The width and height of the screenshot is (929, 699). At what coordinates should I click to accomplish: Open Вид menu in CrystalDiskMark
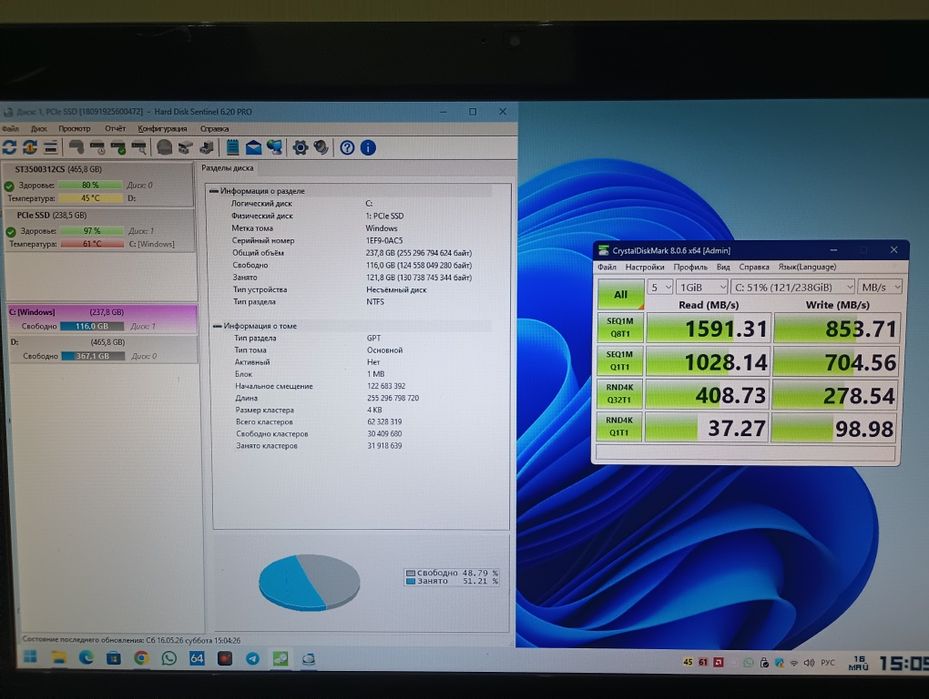click(x=723, y=267)
